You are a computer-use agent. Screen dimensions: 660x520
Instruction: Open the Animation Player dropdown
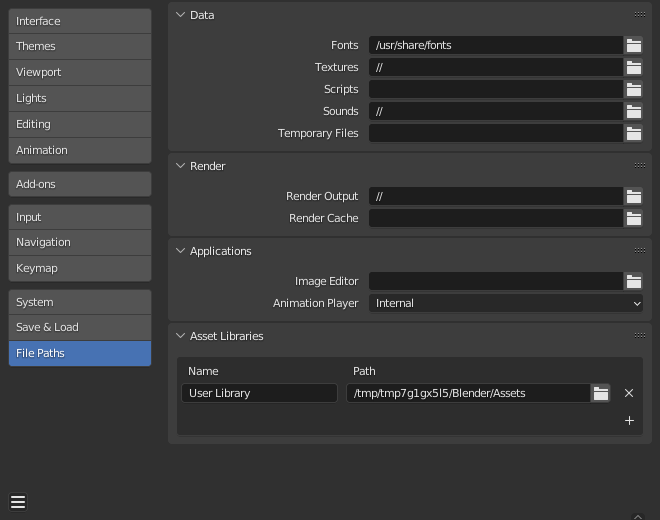pyautogui.click(x=507, y=303)
